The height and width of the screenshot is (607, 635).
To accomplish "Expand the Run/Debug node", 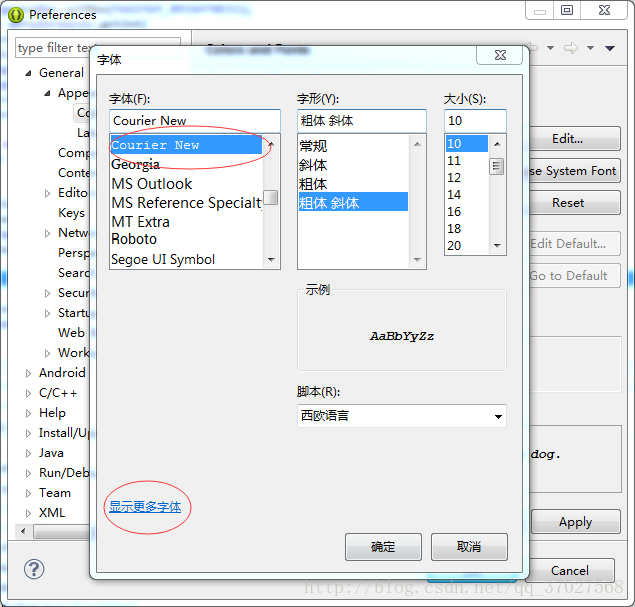I will (28, 473).
